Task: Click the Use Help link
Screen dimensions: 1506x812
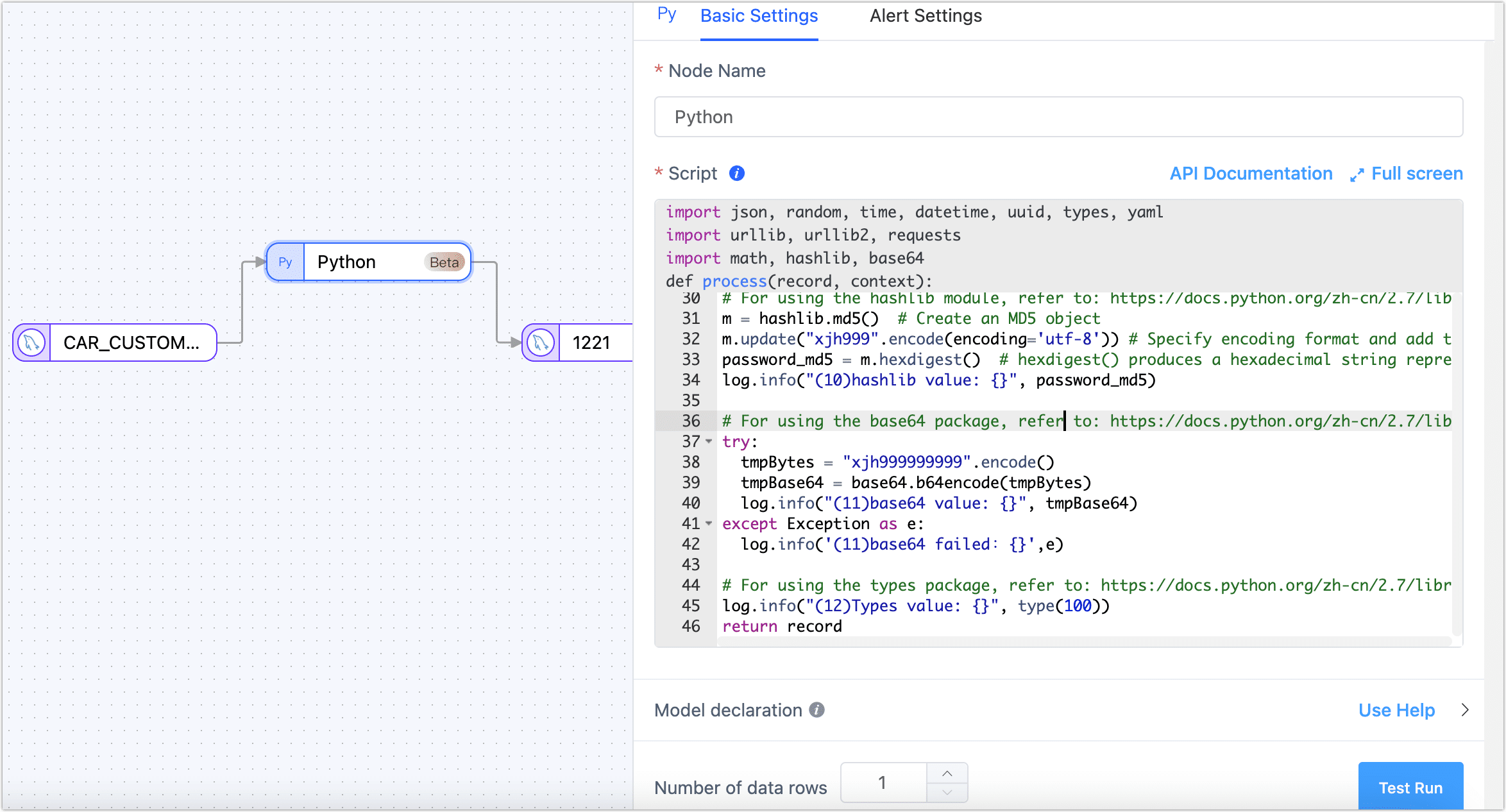Action: (x=1396, y=710)
